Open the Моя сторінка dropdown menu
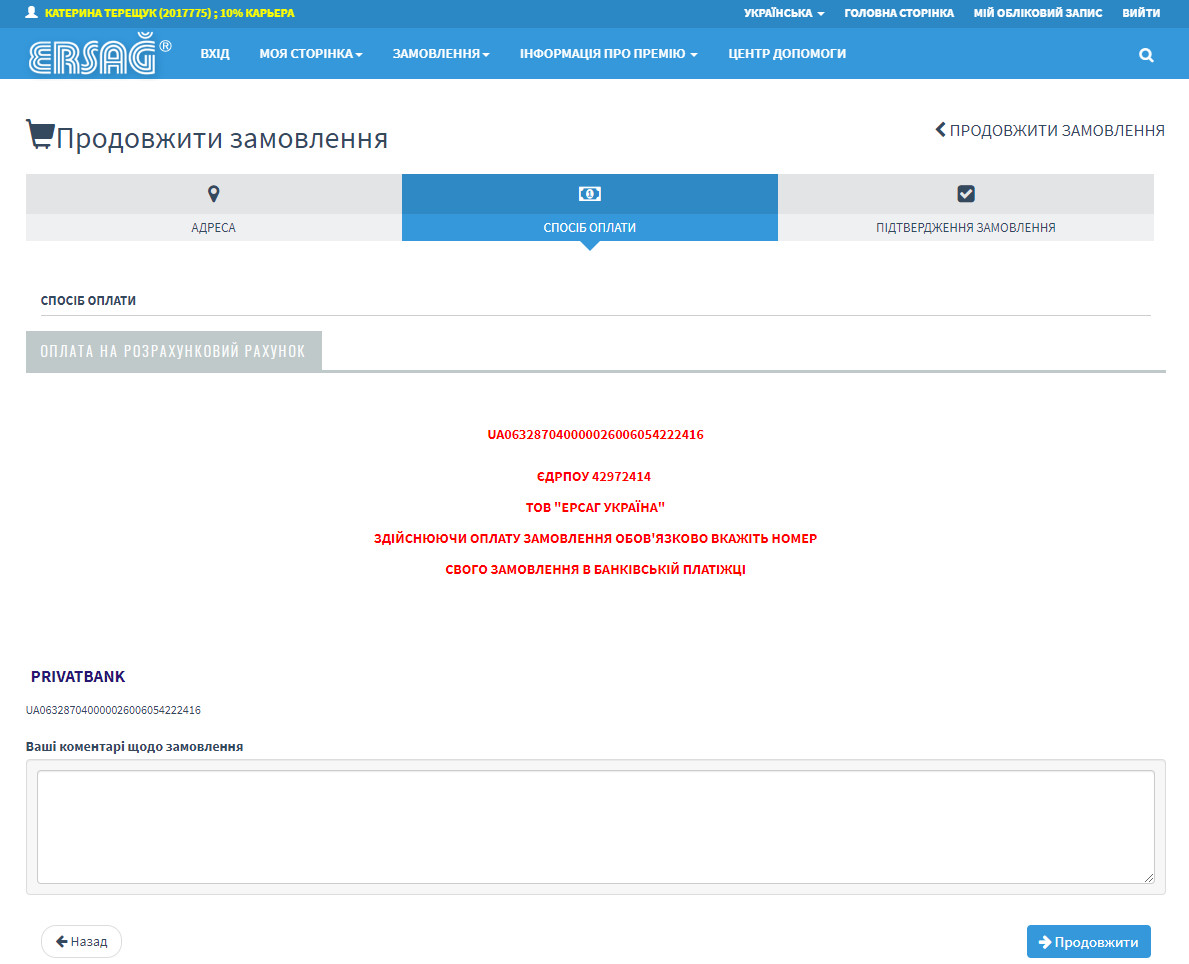1189x964 pixels. click(310, 54)
